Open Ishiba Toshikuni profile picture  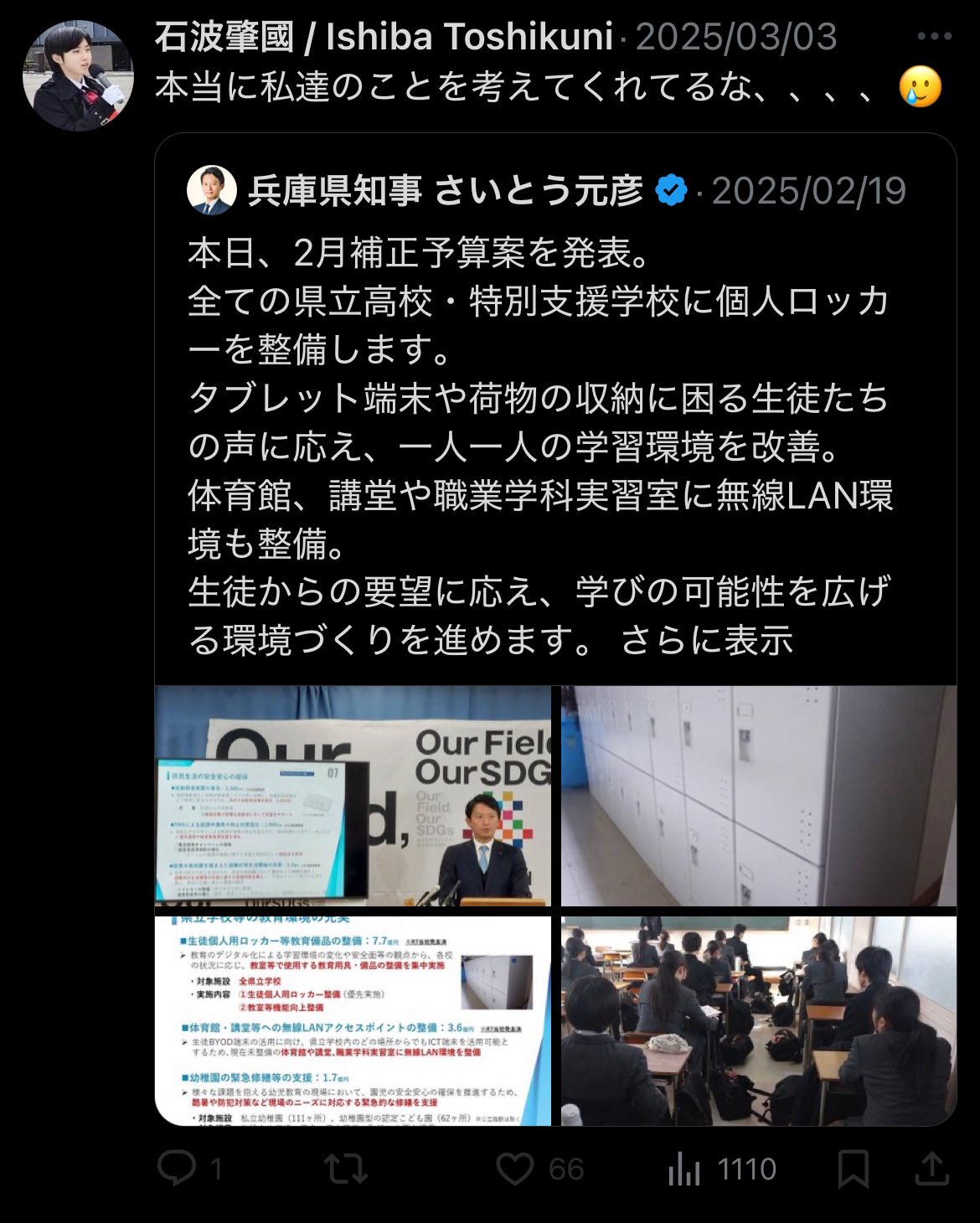pyautogui.click(x=78, y=76)
